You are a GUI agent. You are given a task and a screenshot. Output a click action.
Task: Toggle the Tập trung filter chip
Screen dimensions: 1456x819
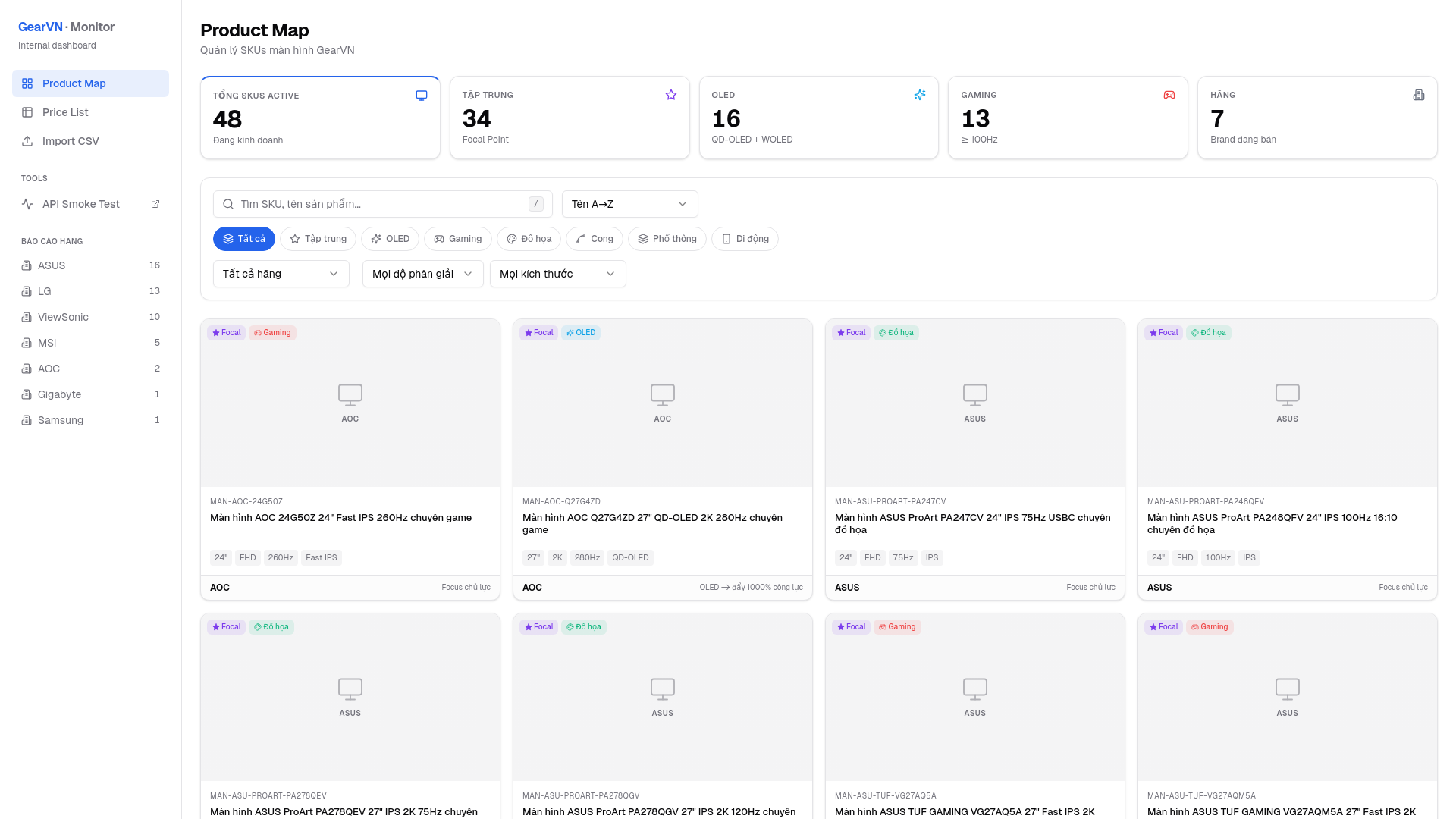point(318,239)
